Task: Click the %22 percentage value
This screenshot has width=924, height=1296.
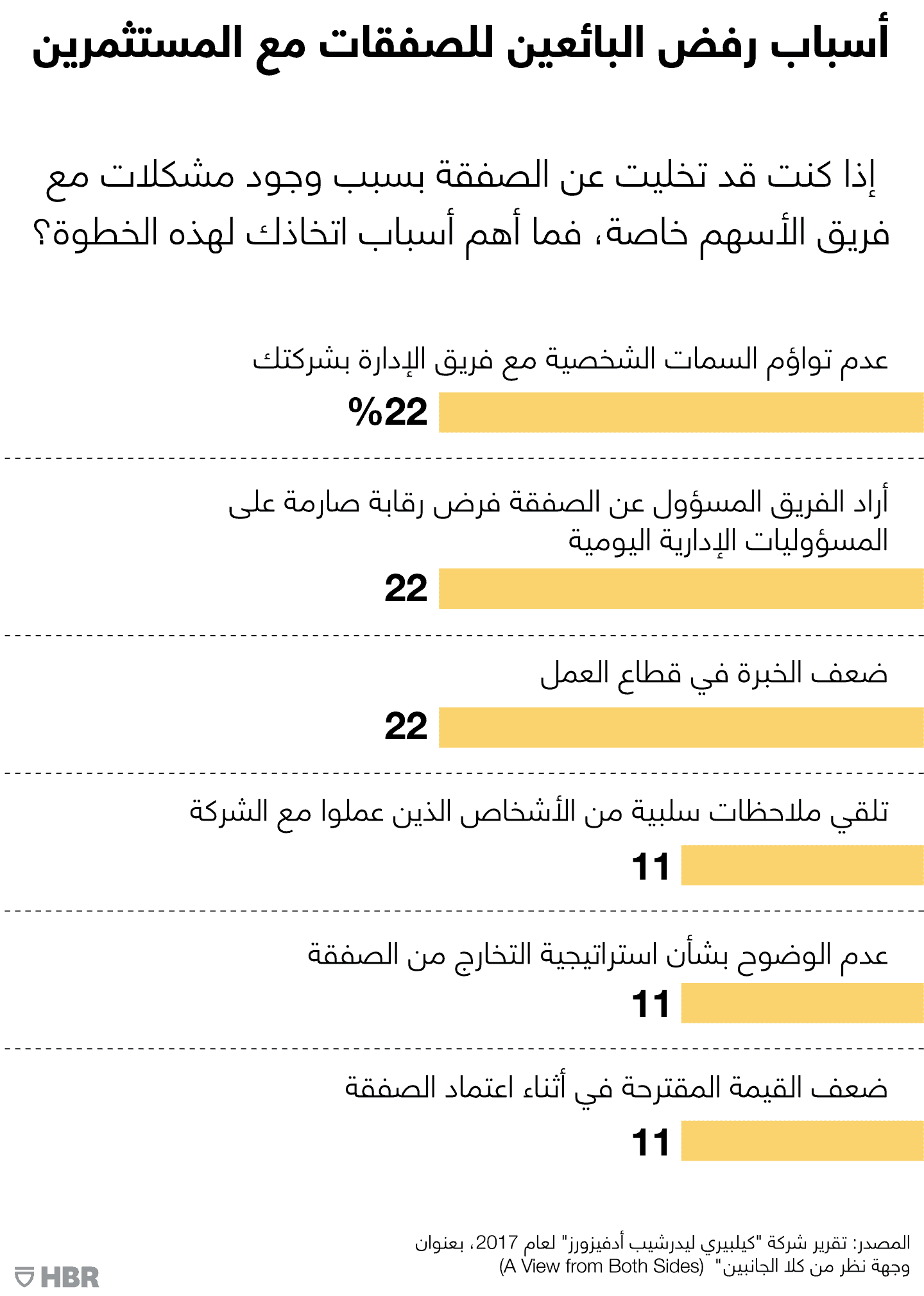Action: point(388,412)
